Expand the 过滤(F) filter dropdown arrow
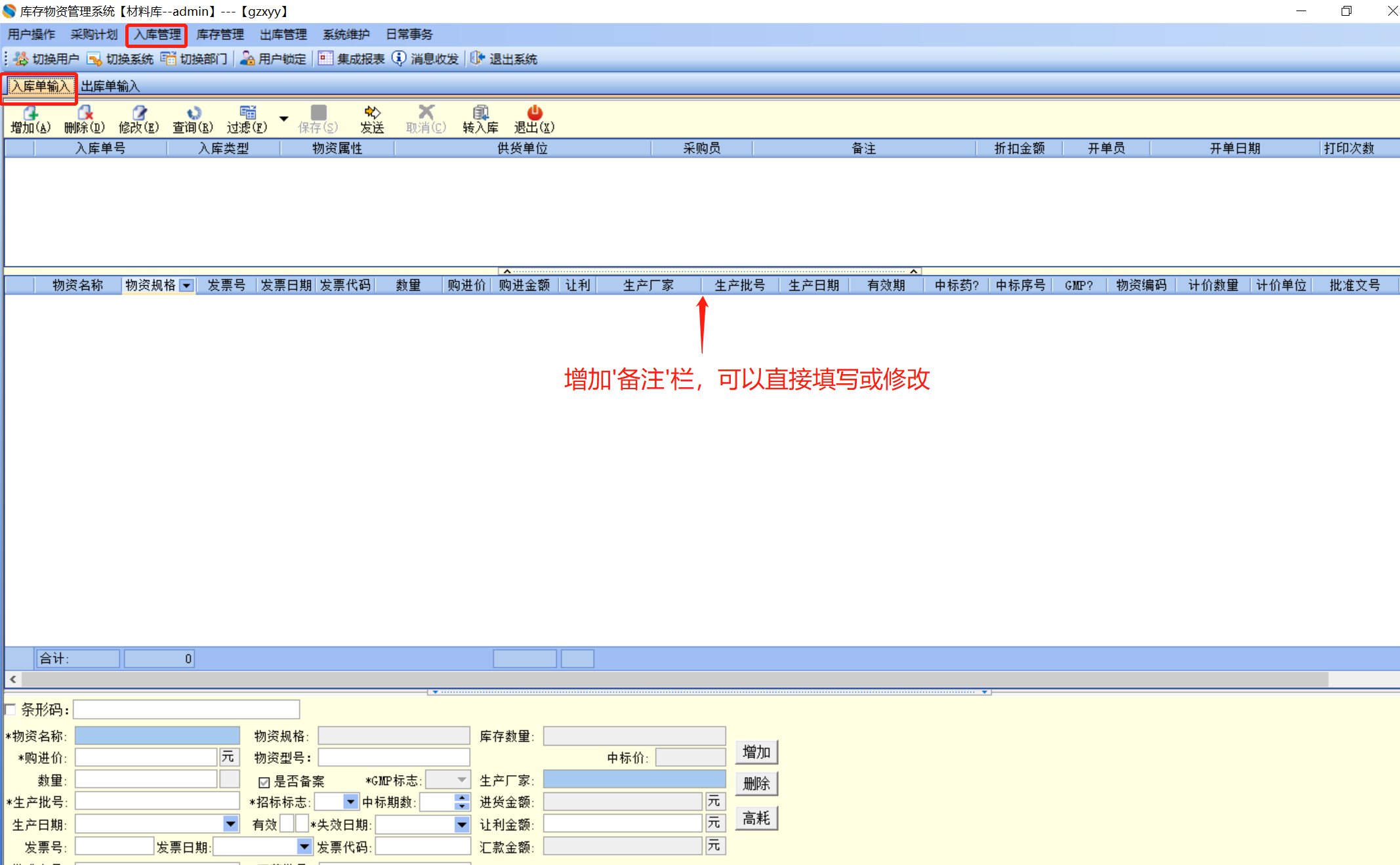 point(284,119)
